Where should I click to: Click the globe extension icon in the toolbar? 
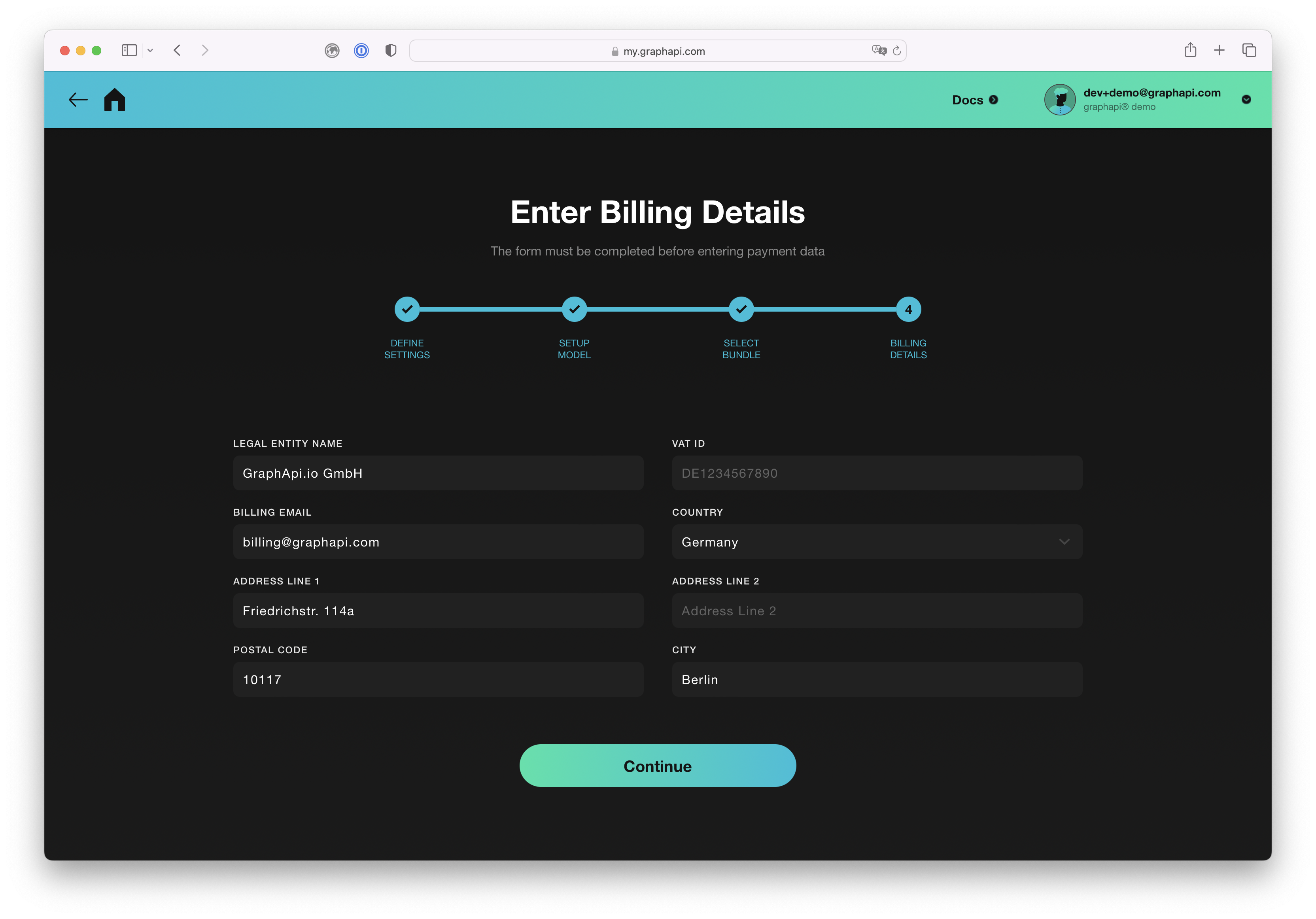point(332,51)
